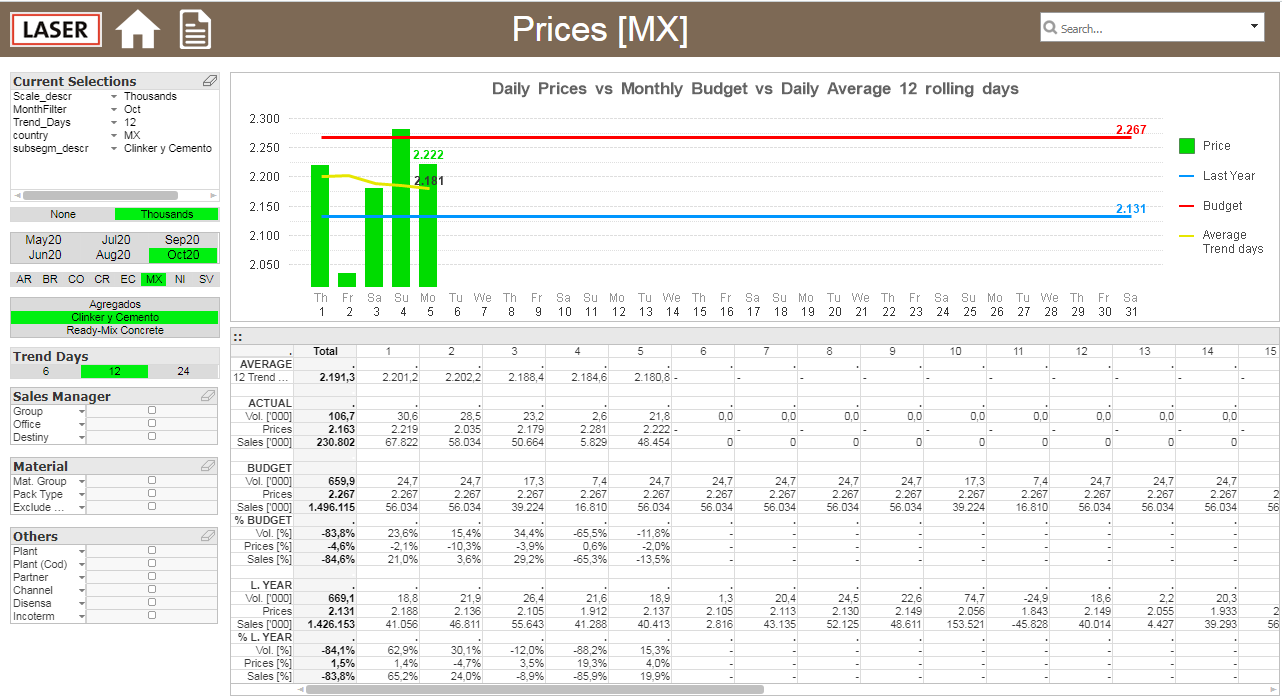Image resolution: width=1282 pixels, height=699 pixels.
Task: Expand the search box dropdown arrow
Action: [1255, 27]
